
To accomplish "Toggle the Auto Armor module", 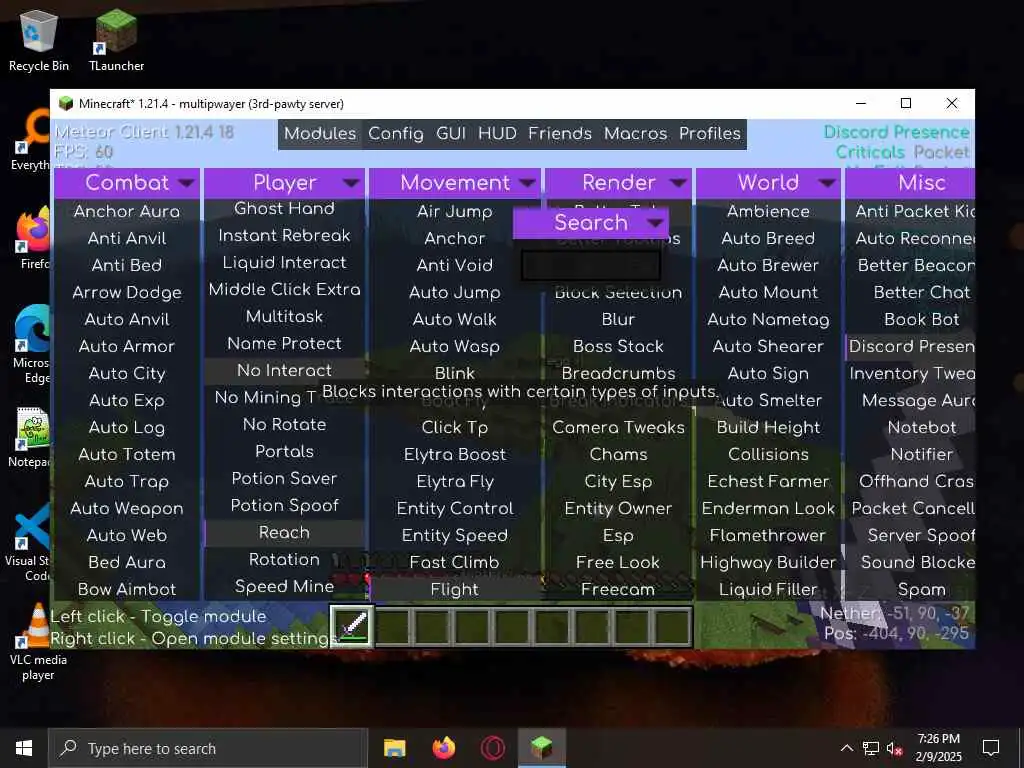I will 127,347.
